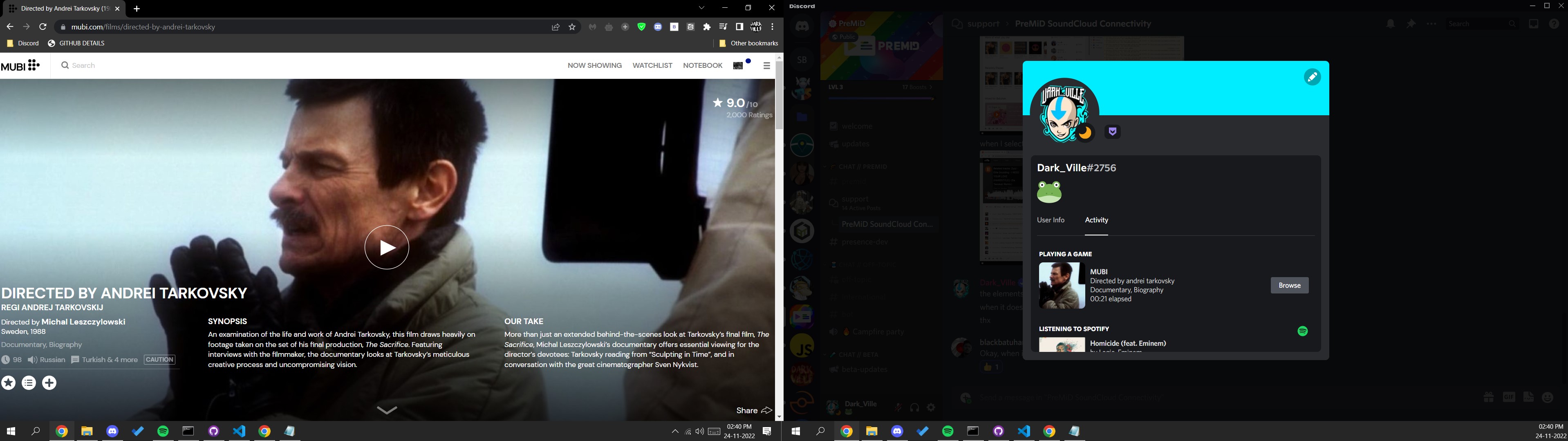Rate the film using the star icon
Image resolution: width=1568 pixels, height=441 pixels.
pos(9,383)
